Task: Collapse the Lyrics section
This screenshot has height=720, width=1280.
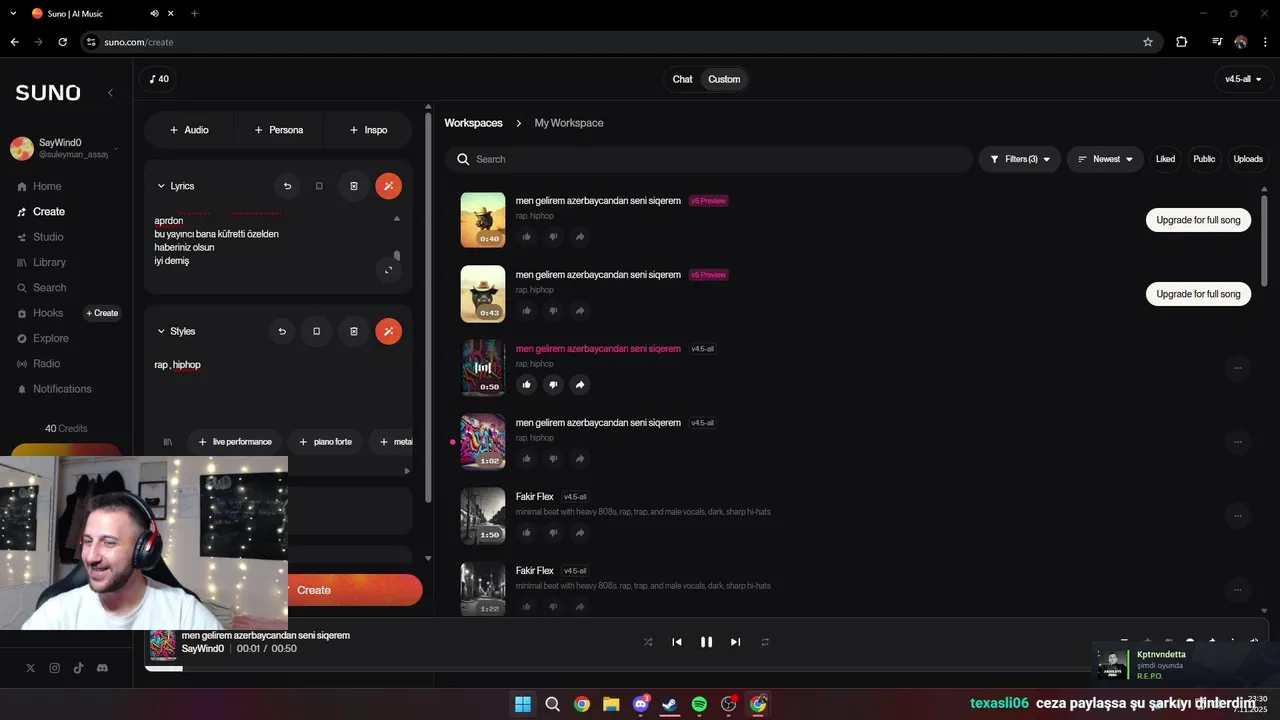Action: click(x=161, y=186)
